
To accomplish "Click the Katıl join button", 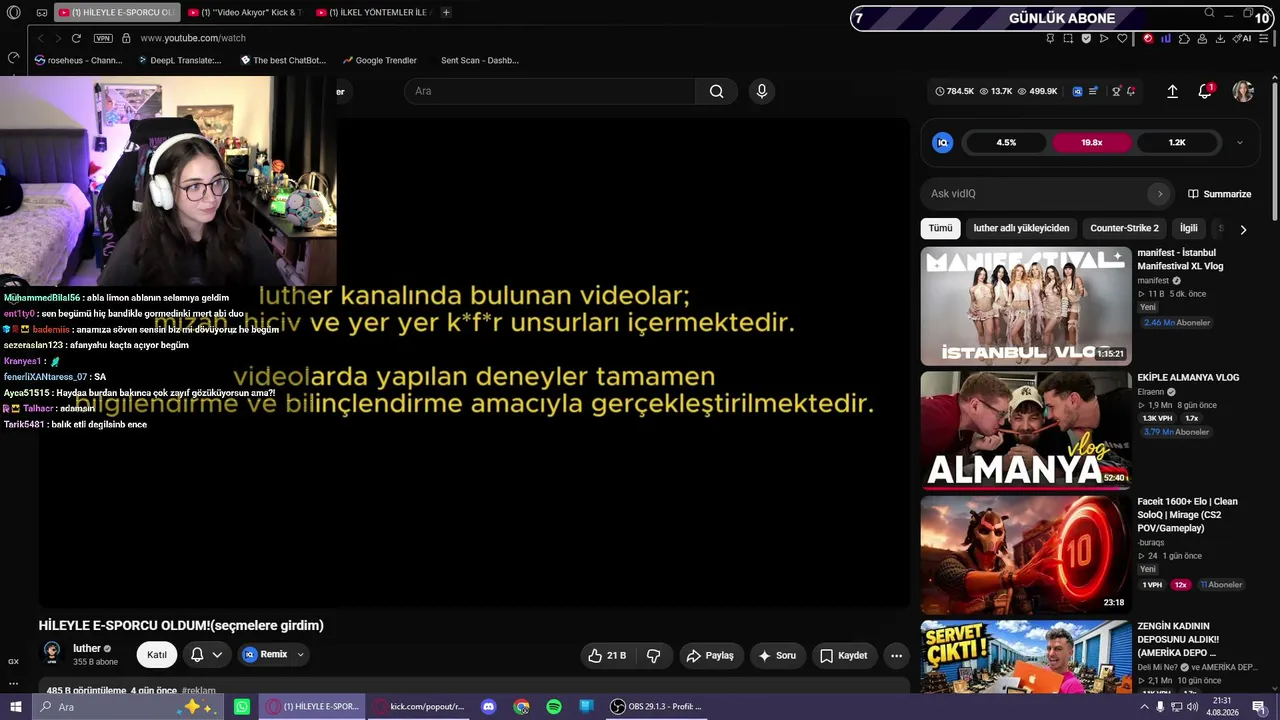I will (157, 655).
